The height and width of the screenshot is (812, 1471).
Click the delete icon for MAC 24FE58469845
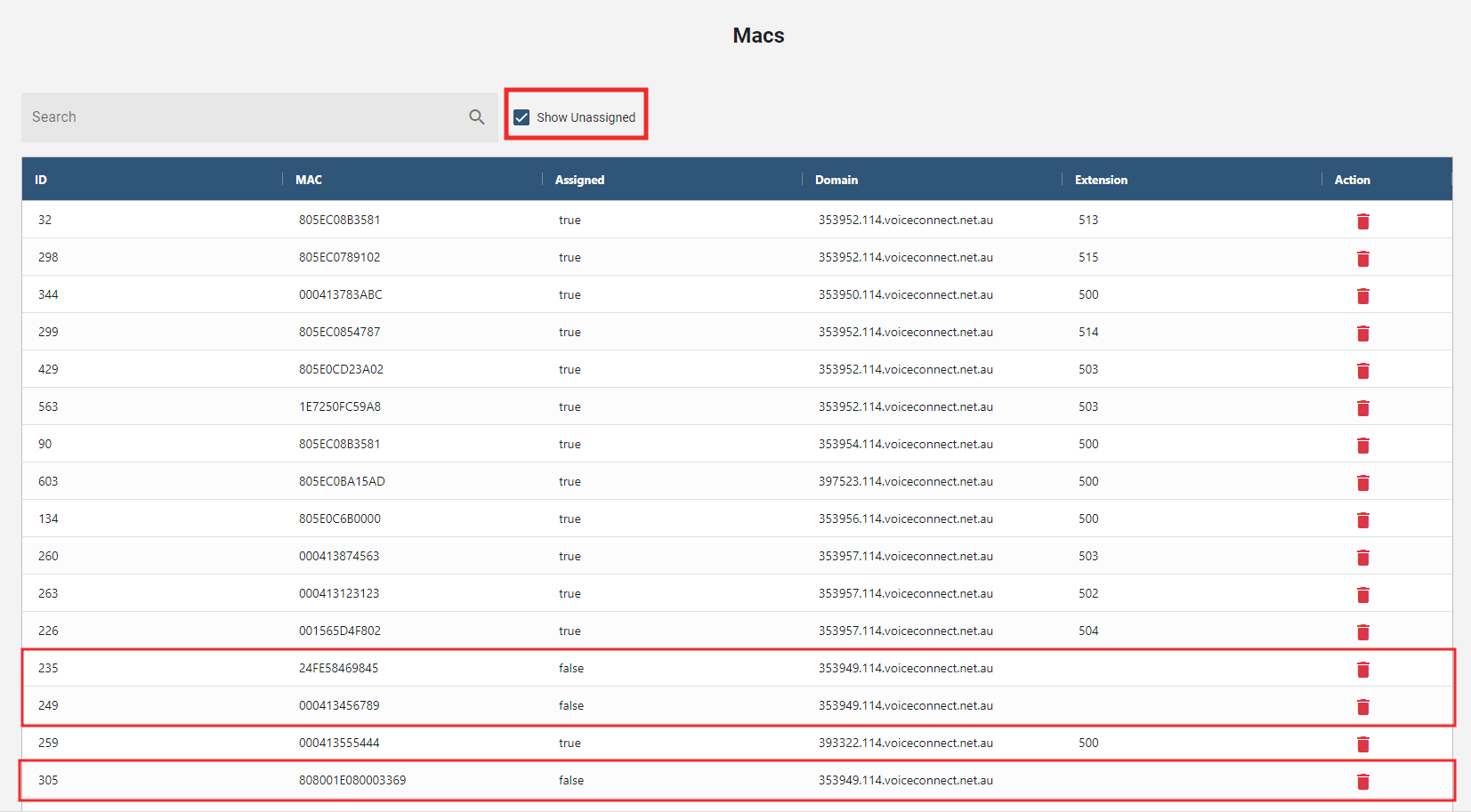pyautogui.click(x=1362, y=670)
